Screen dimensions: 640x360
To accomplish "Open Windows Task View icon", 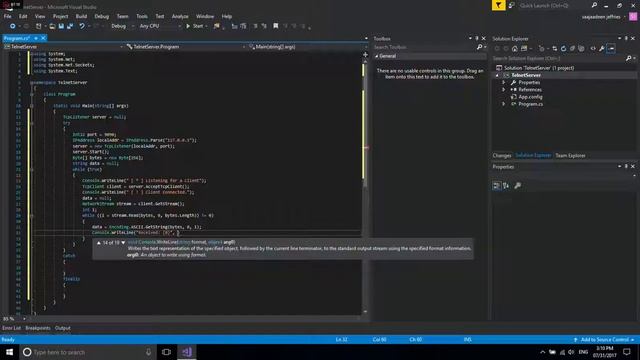I will pyautogui.click(x=166, y=352).
